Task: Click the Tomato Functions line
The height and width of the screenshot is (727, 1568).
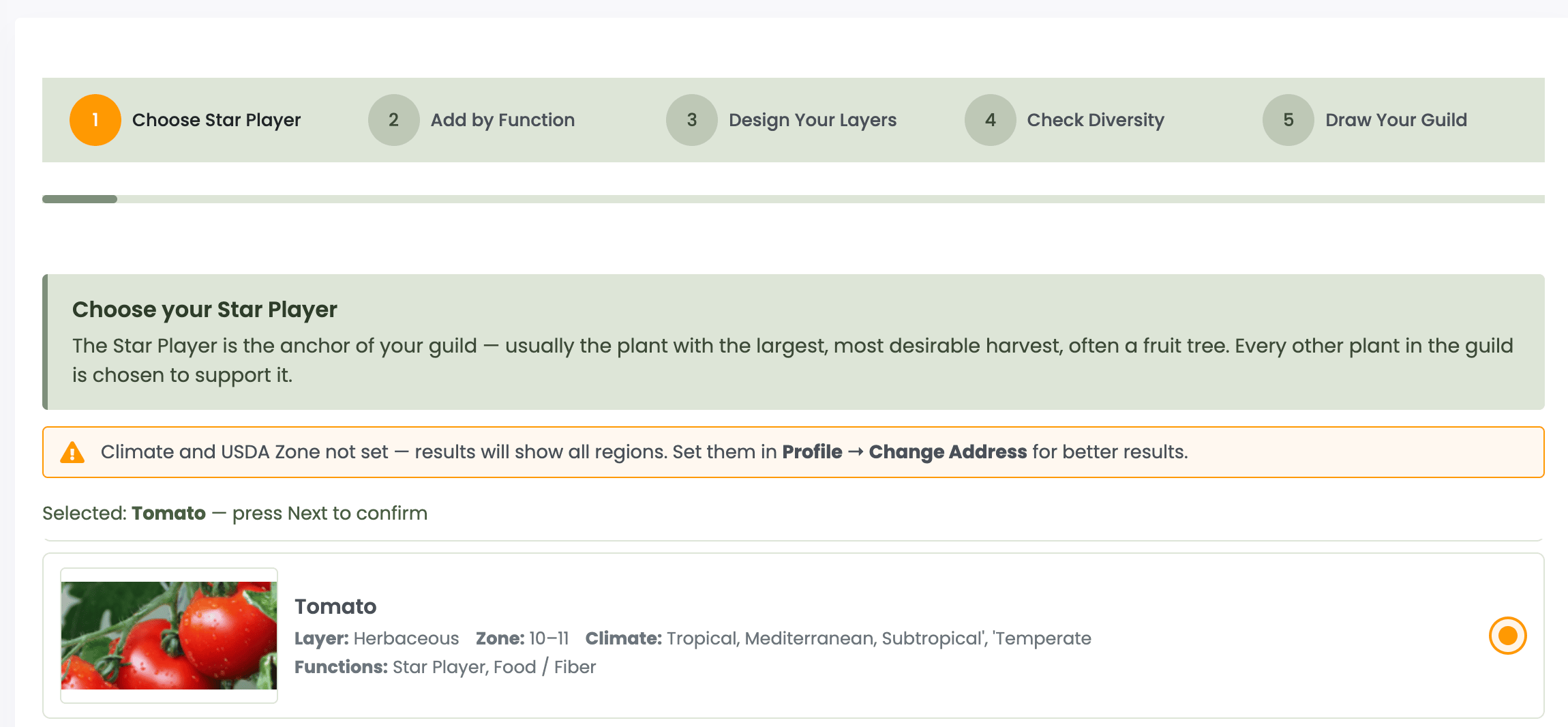Action: tap(445, 667)
